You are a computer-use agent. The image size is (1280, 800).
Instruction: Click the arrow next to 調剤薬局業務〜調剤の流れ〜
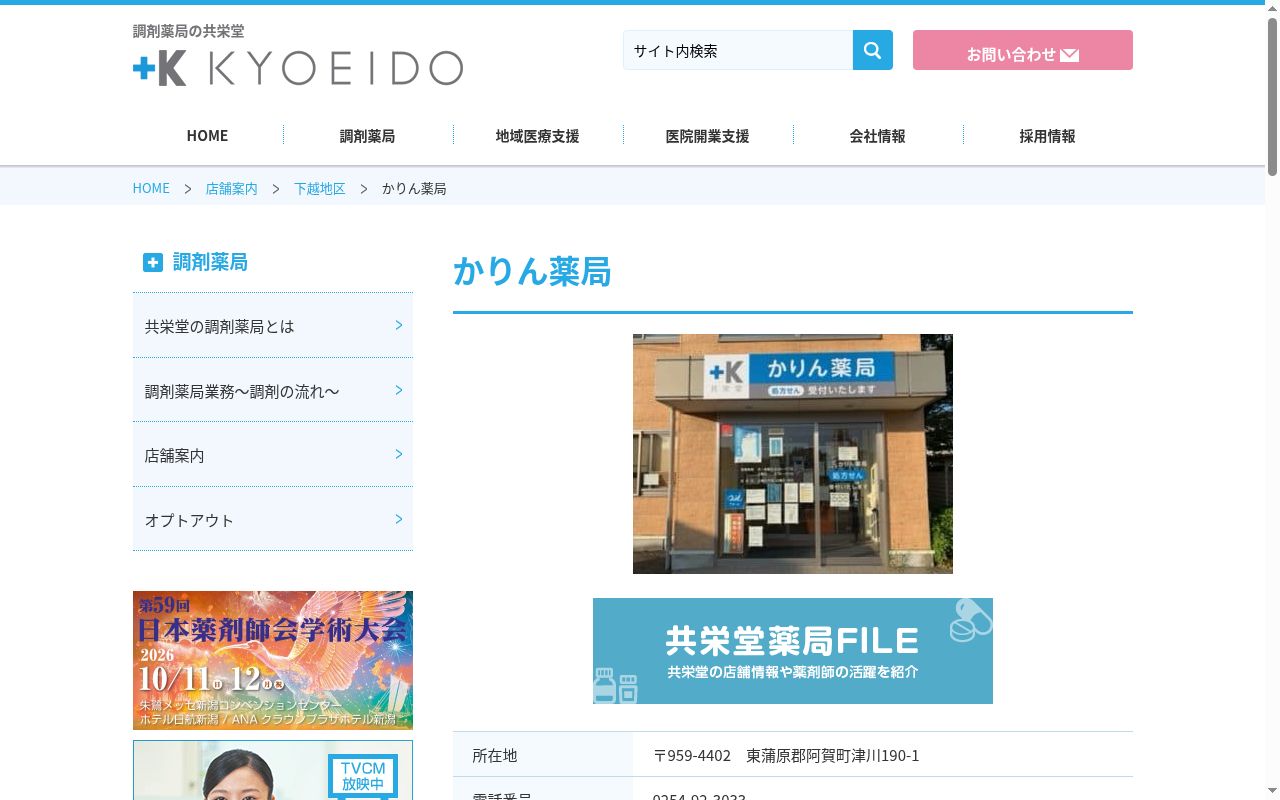click(x=398, y=390)
